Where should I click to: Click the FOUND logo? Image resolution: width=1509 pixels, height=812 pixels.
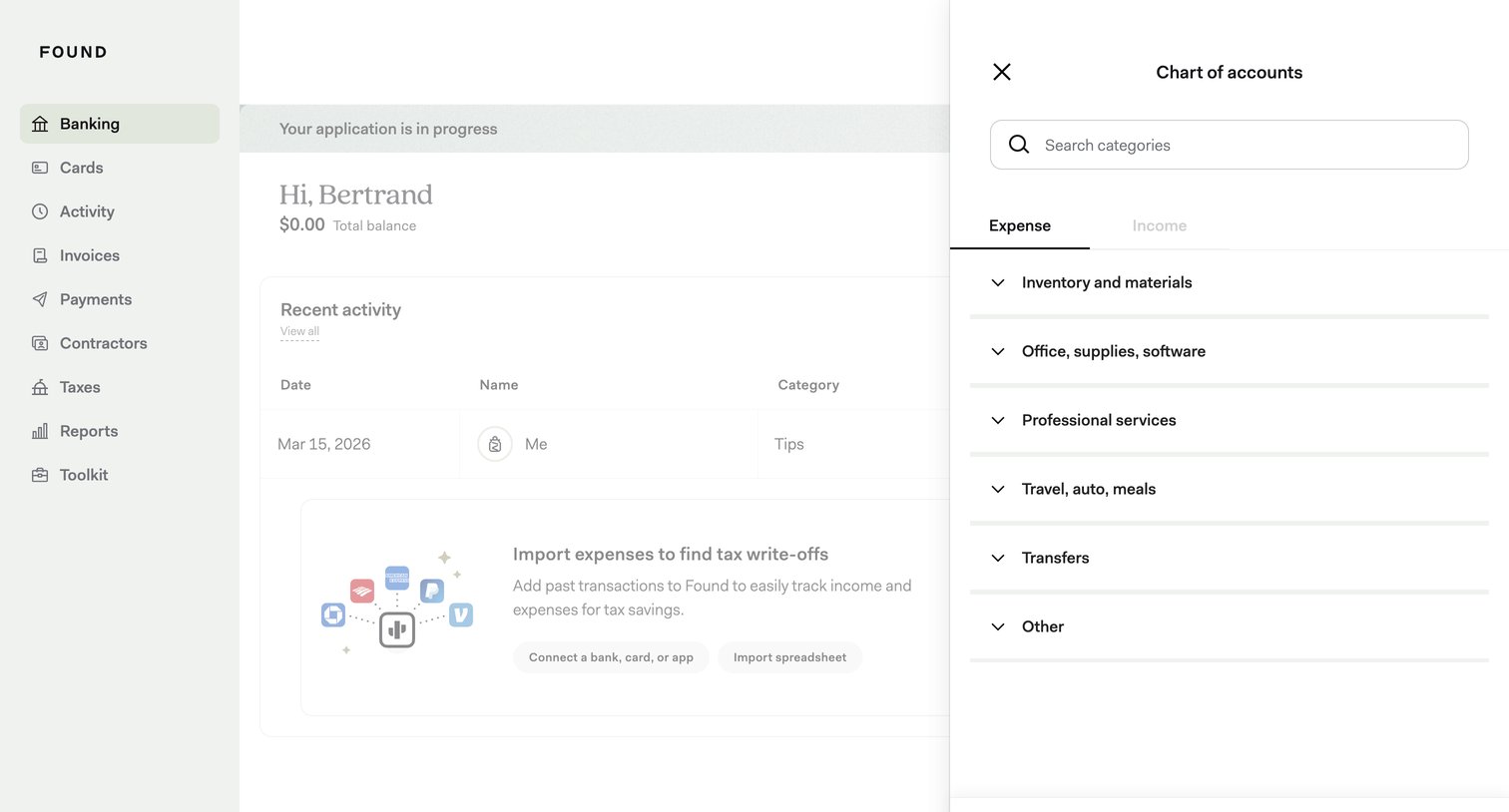(73, 52)
